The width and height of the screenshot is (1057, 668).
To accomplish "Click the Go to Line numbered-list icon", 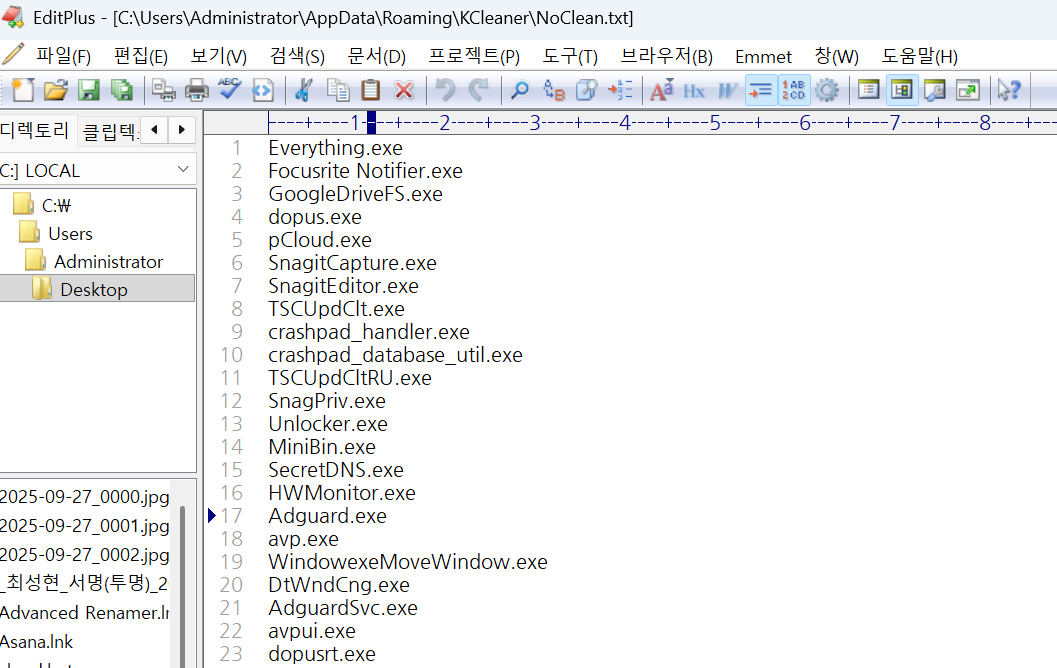I will click(x=620, y=90).
